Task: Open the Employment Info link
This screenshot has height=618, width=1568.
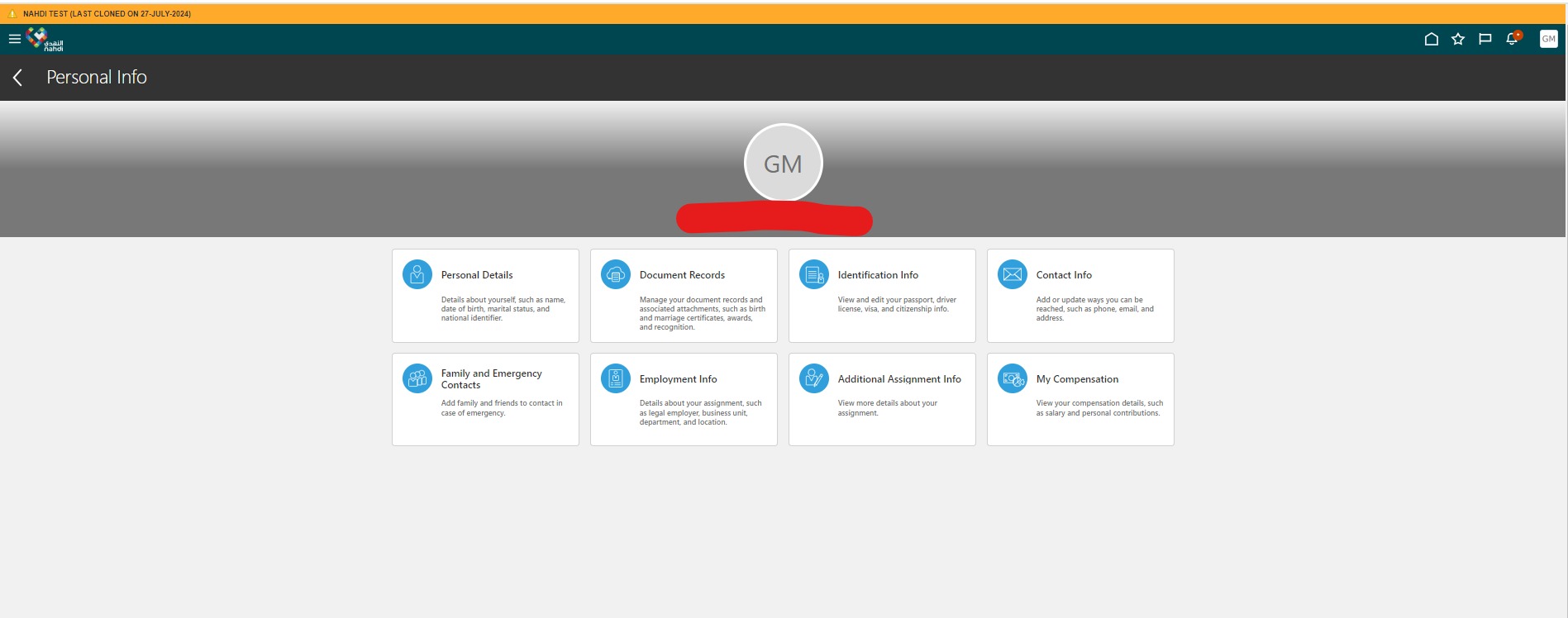Action: [678, 379]
